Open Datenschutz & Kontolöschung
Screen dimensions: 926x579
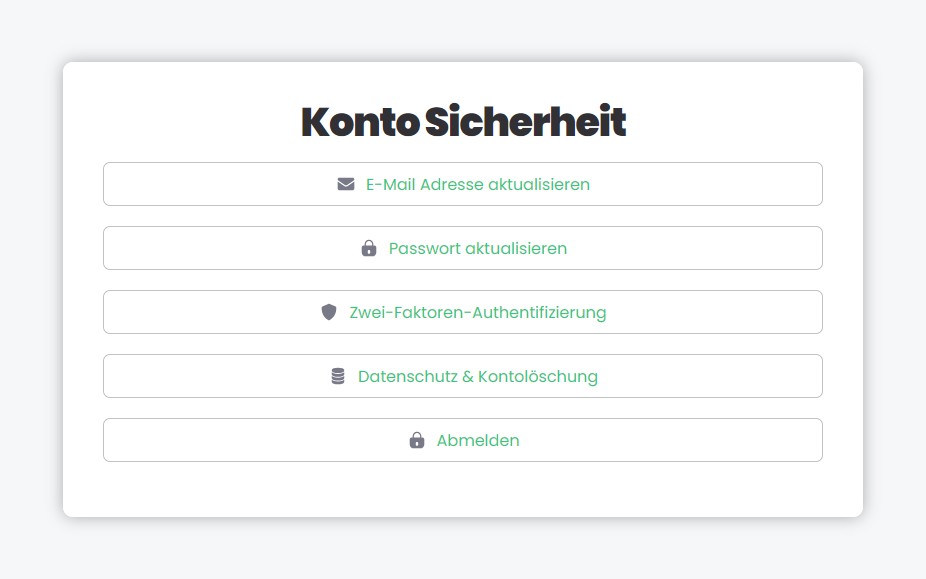pyautogui.click(x=462, y=376)
